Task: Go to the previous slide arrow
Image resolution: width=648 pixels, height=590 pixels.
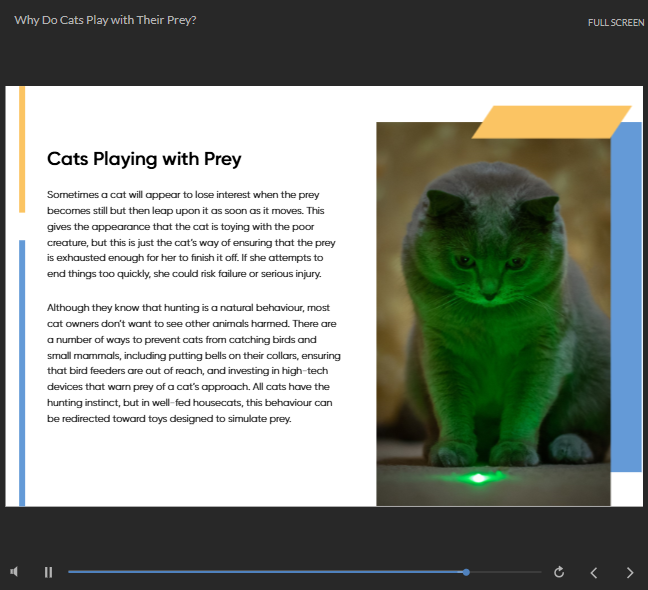Action: pos(594,573)
